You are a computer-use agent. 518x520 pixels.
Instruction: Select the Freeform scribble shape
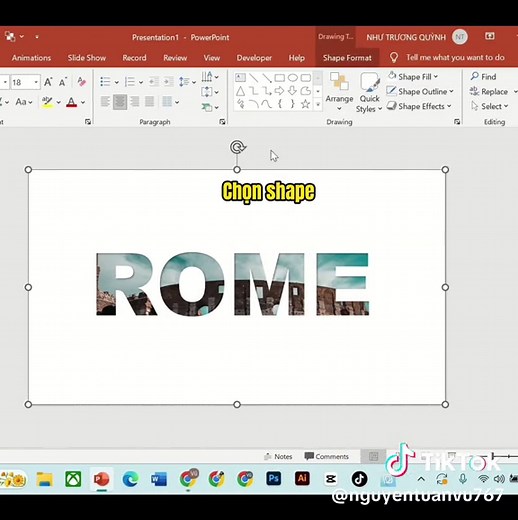pyautogui.click(x=240, y=104)
